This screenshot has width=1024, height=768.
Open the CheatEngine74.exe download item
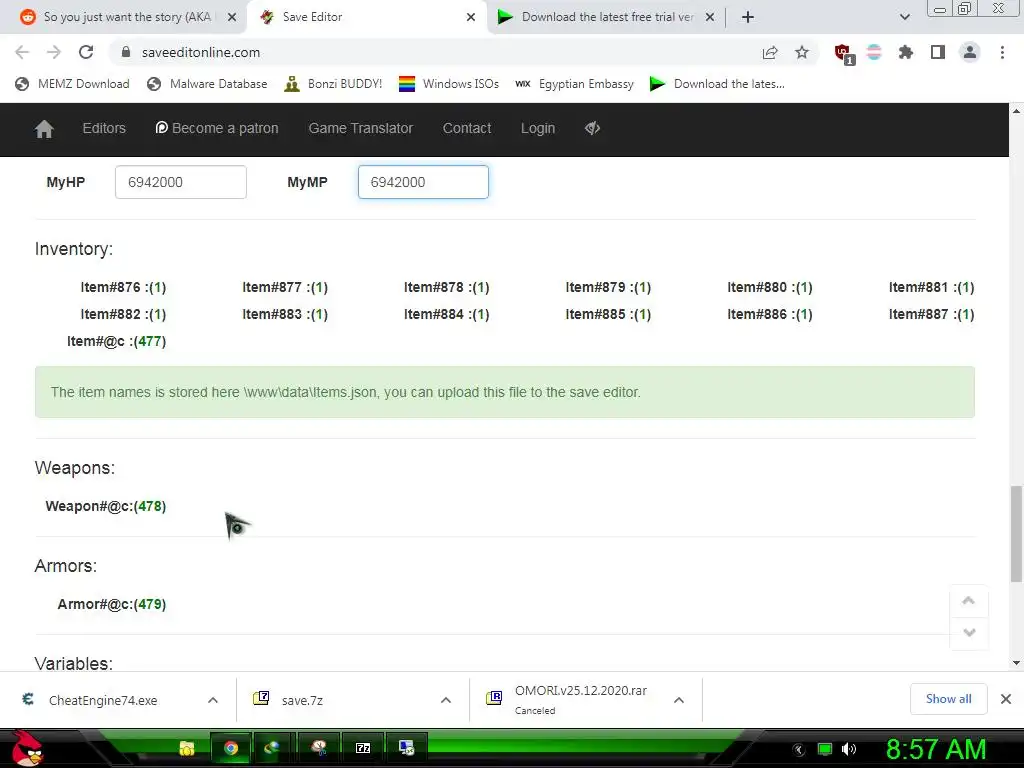point(104,700)
